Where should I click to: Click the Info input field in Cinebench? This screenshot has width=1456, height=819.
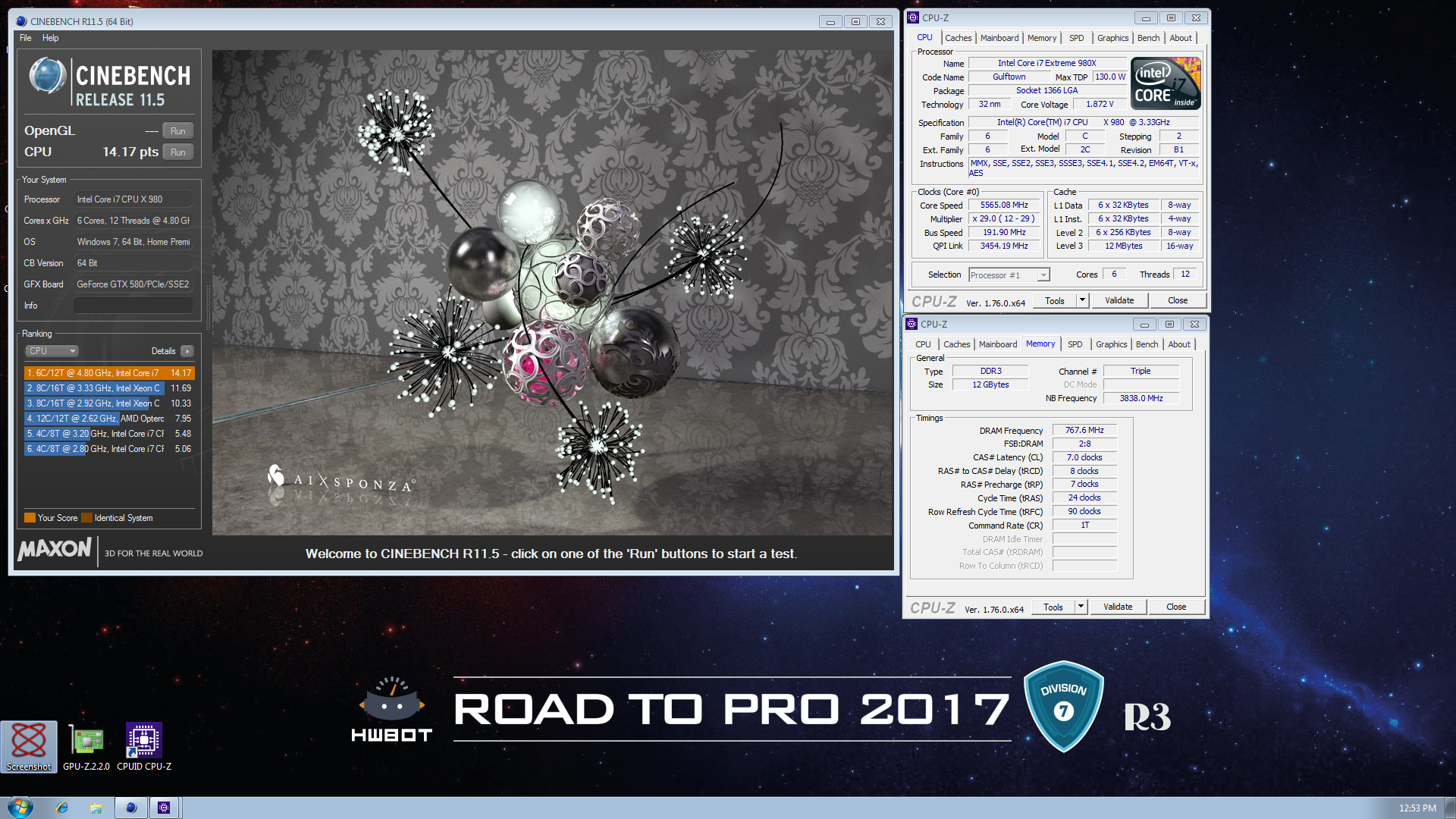click(133, 306)
